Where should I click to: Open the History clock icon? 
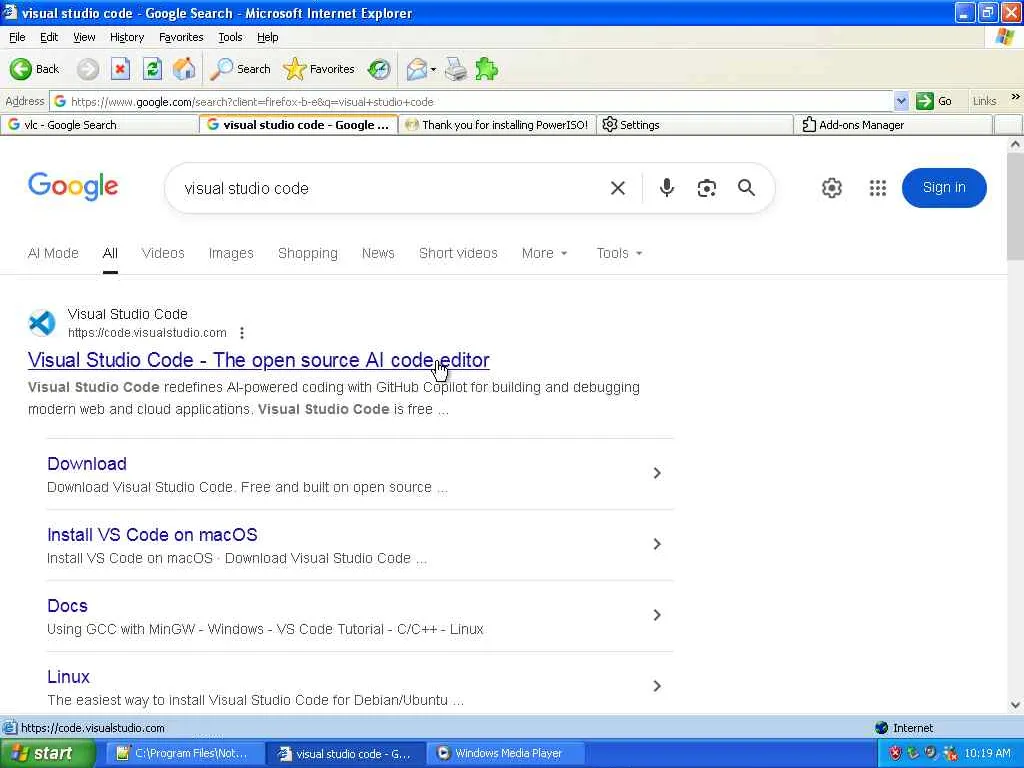coord(379,69)
